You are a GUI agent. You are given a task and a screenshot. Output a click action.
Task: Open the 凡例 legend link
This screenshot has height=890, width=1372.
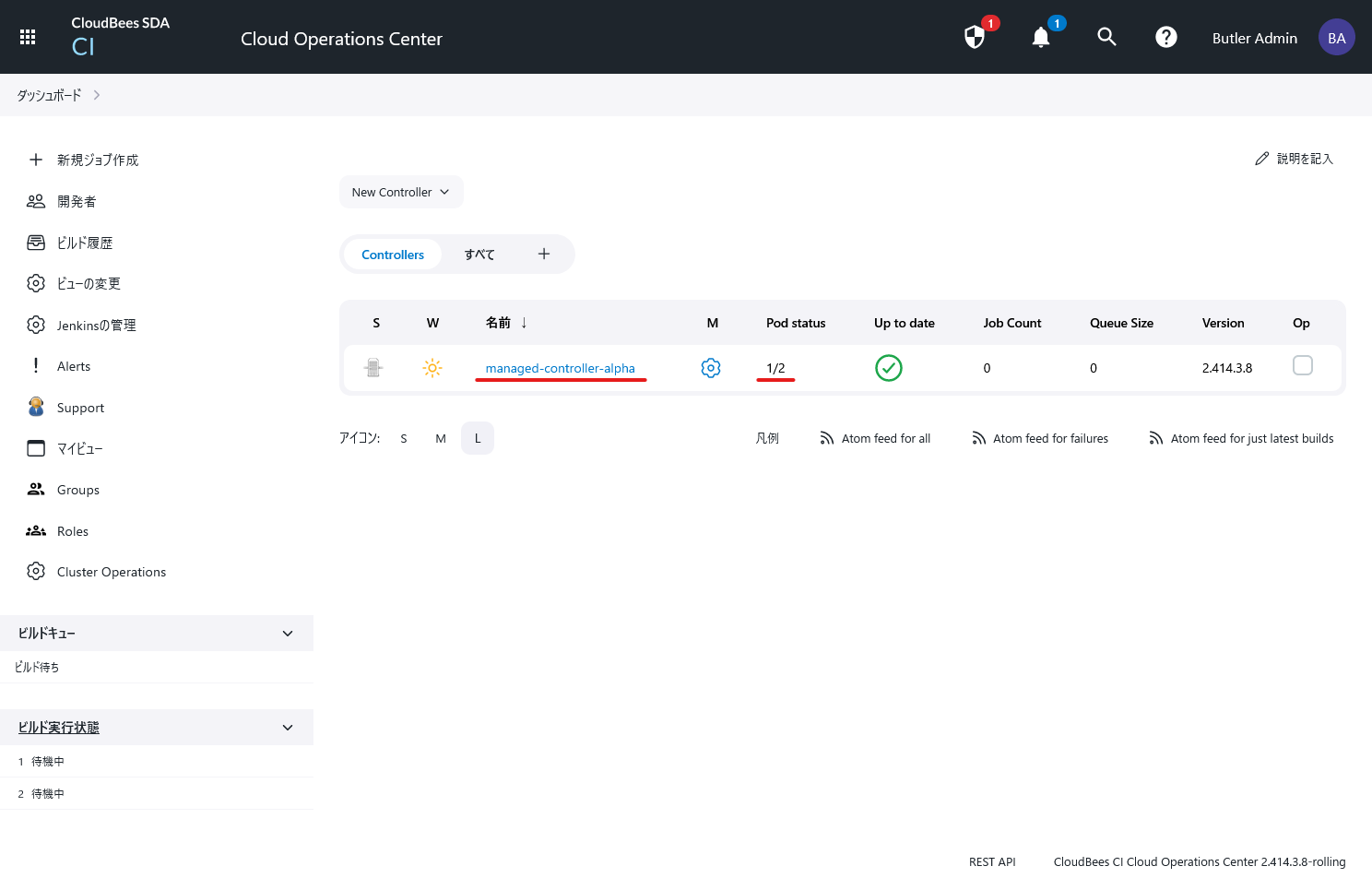point(767,439)
